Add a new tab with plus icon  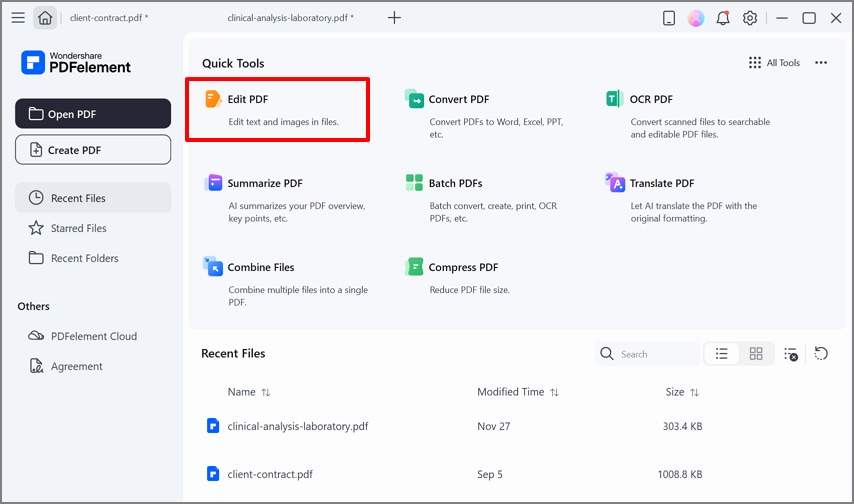coord(394,18)
